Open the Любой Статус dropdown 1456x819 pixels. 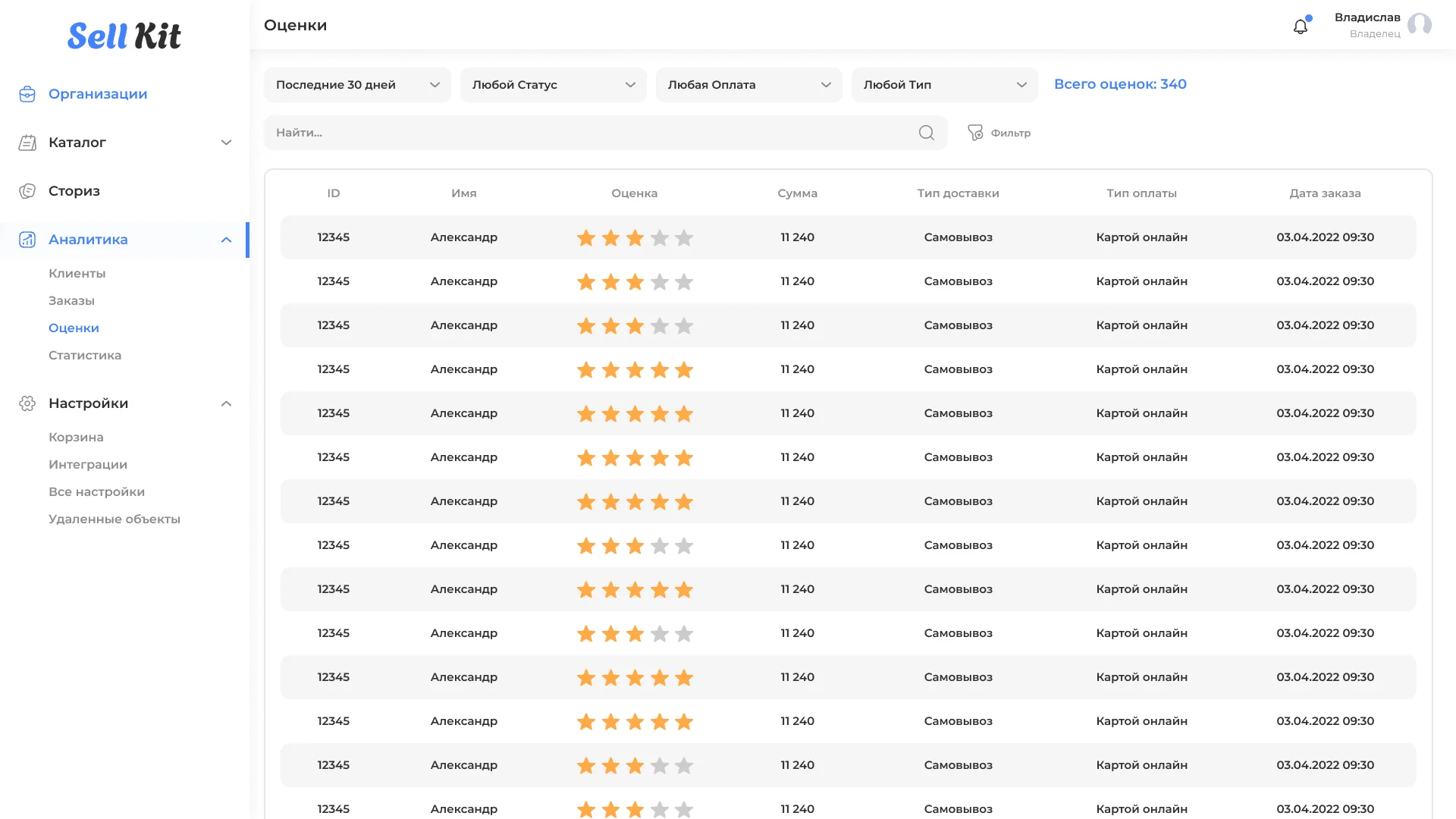(553, 85)
